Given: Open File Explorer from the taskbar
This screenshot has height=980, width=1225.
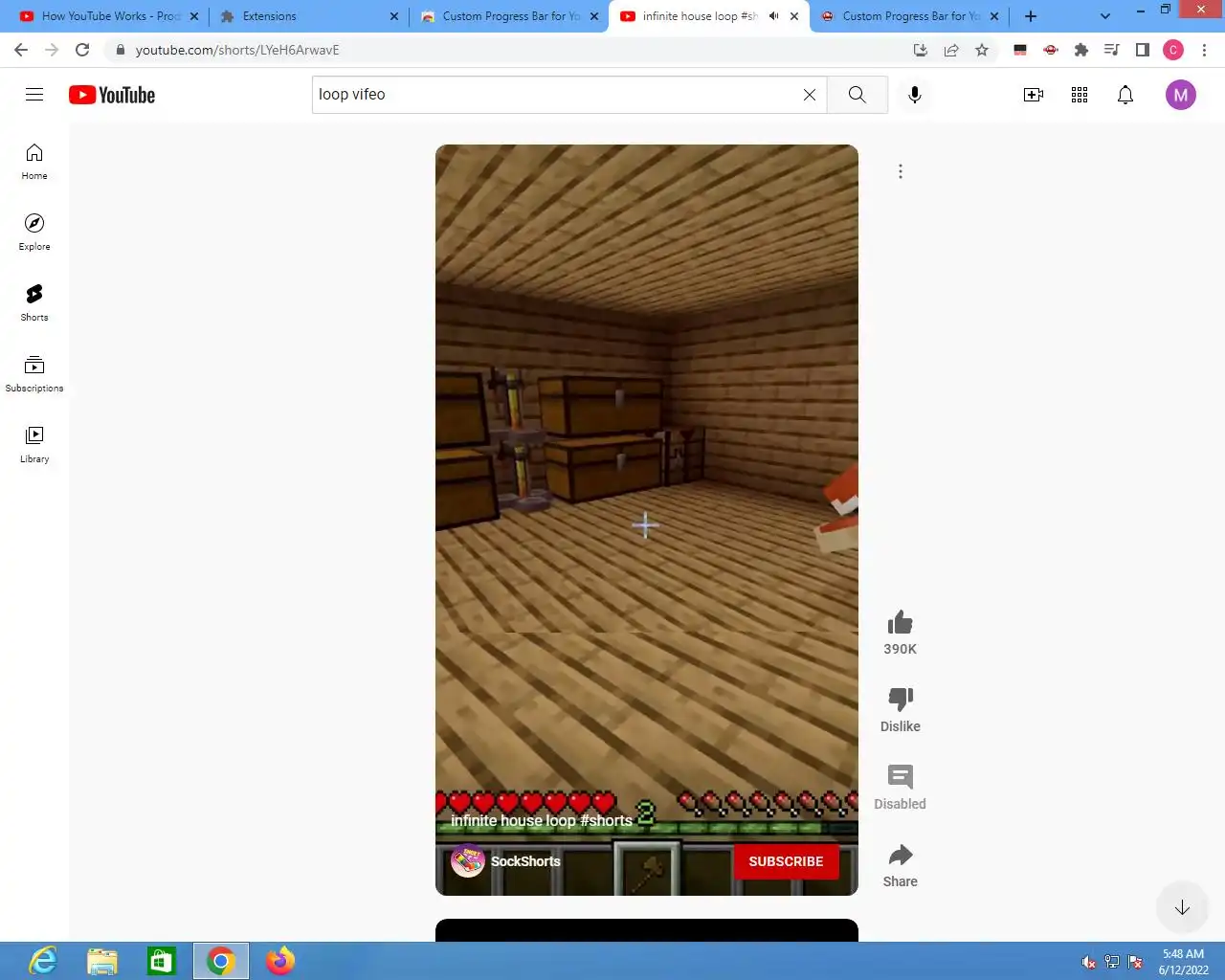Looking at the screenshot, I should pos(102,961).
